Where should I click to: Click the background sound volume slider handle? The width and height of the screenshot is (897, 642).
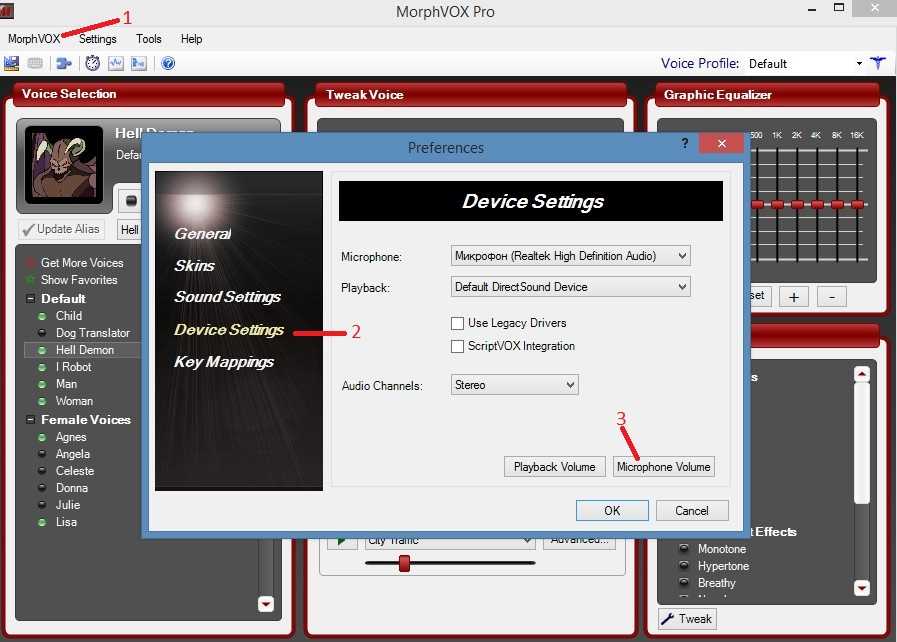pyautogui.click(x=404, y=563)
